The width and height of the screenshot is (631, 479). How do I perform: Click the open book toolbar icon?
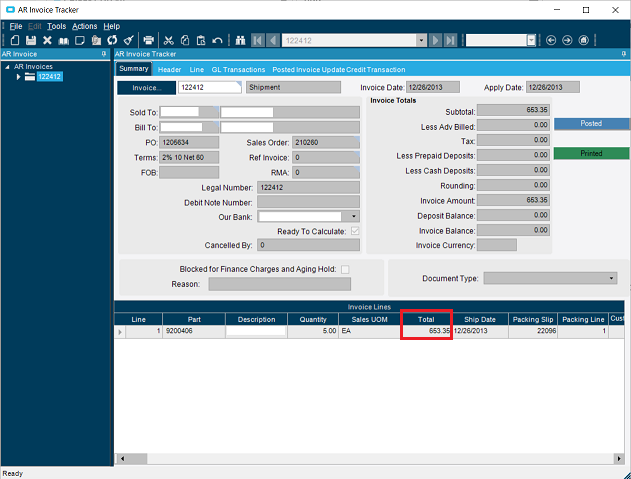pos(64,41)
